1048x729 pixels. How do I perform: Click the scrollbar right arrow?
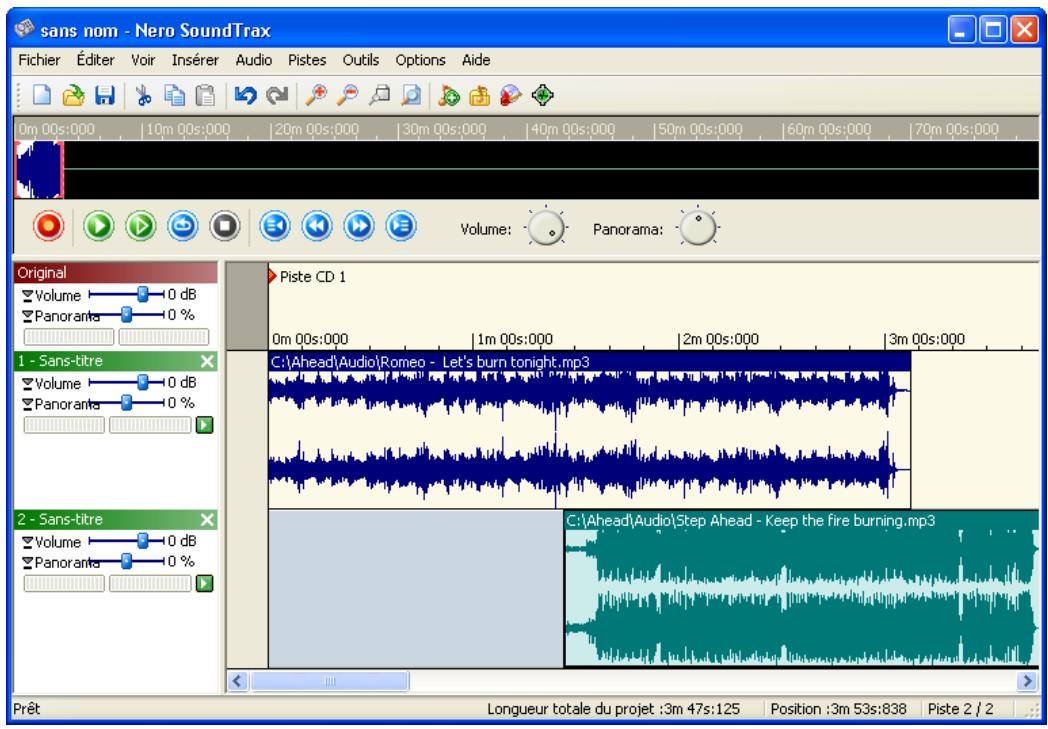[x=1027, y=682]
